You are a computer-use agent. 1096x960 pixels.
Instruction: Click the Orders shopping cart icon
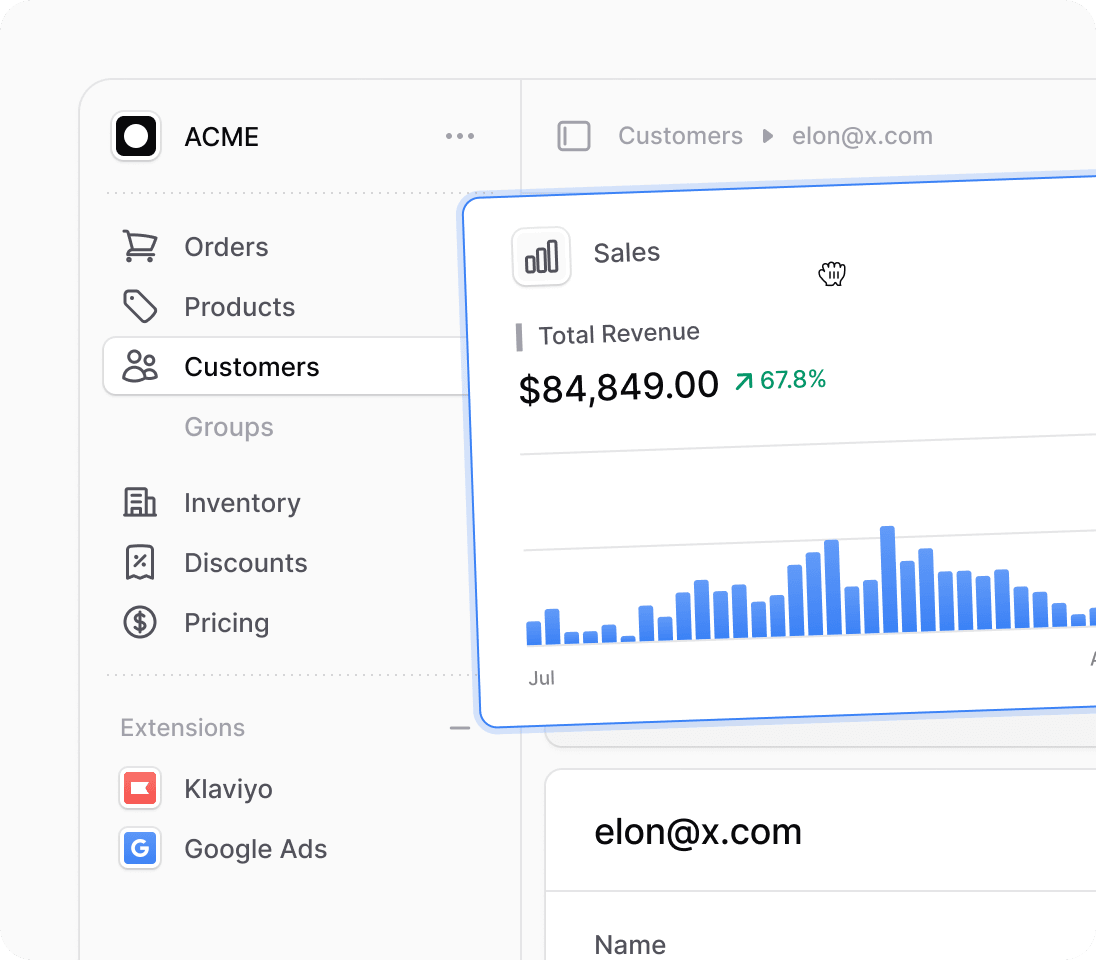tap(140, 246)
